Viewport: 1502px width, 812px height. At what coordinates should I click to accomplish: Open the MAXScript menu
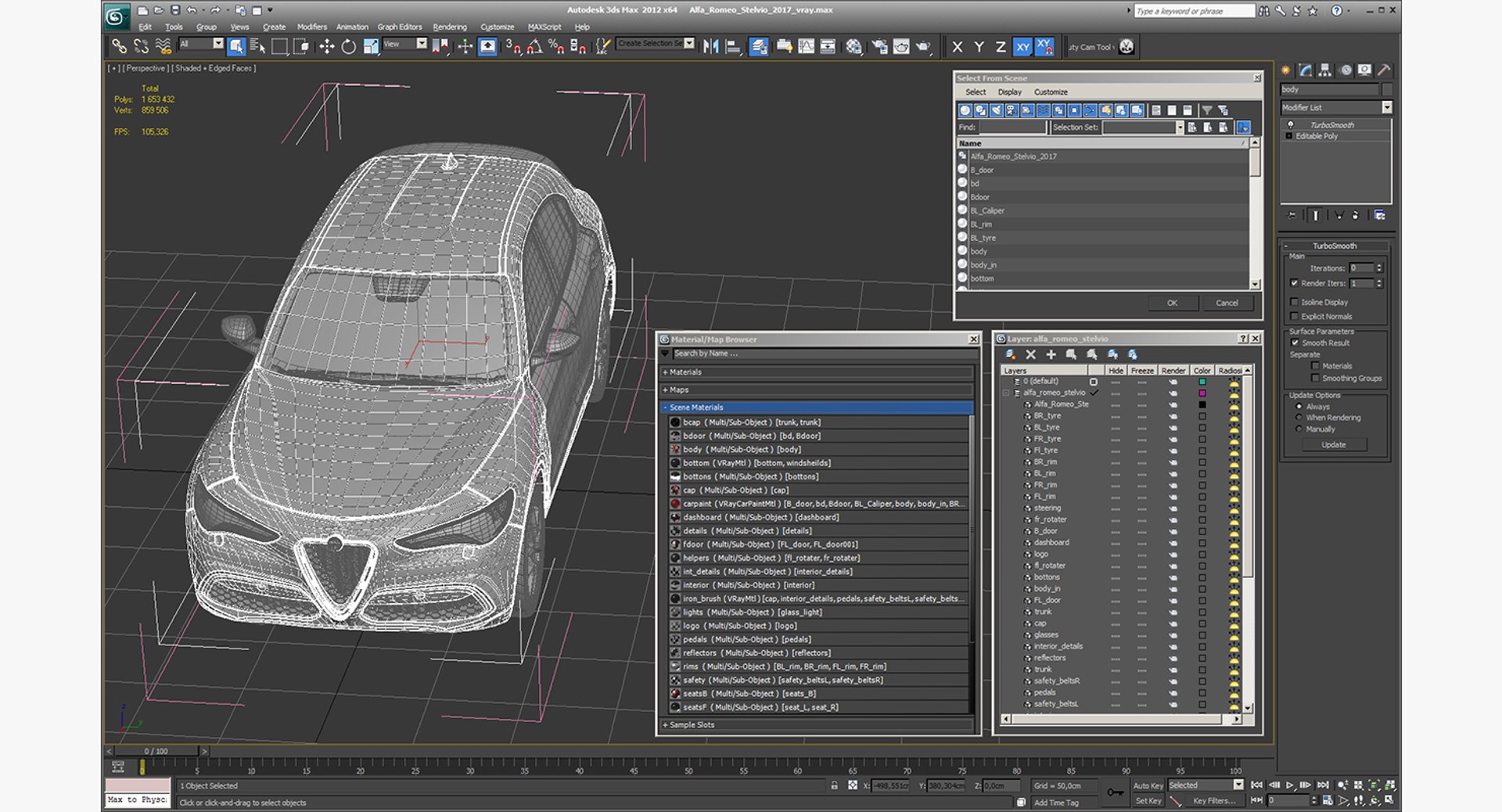pyautogui.click(x=544, y=27)
